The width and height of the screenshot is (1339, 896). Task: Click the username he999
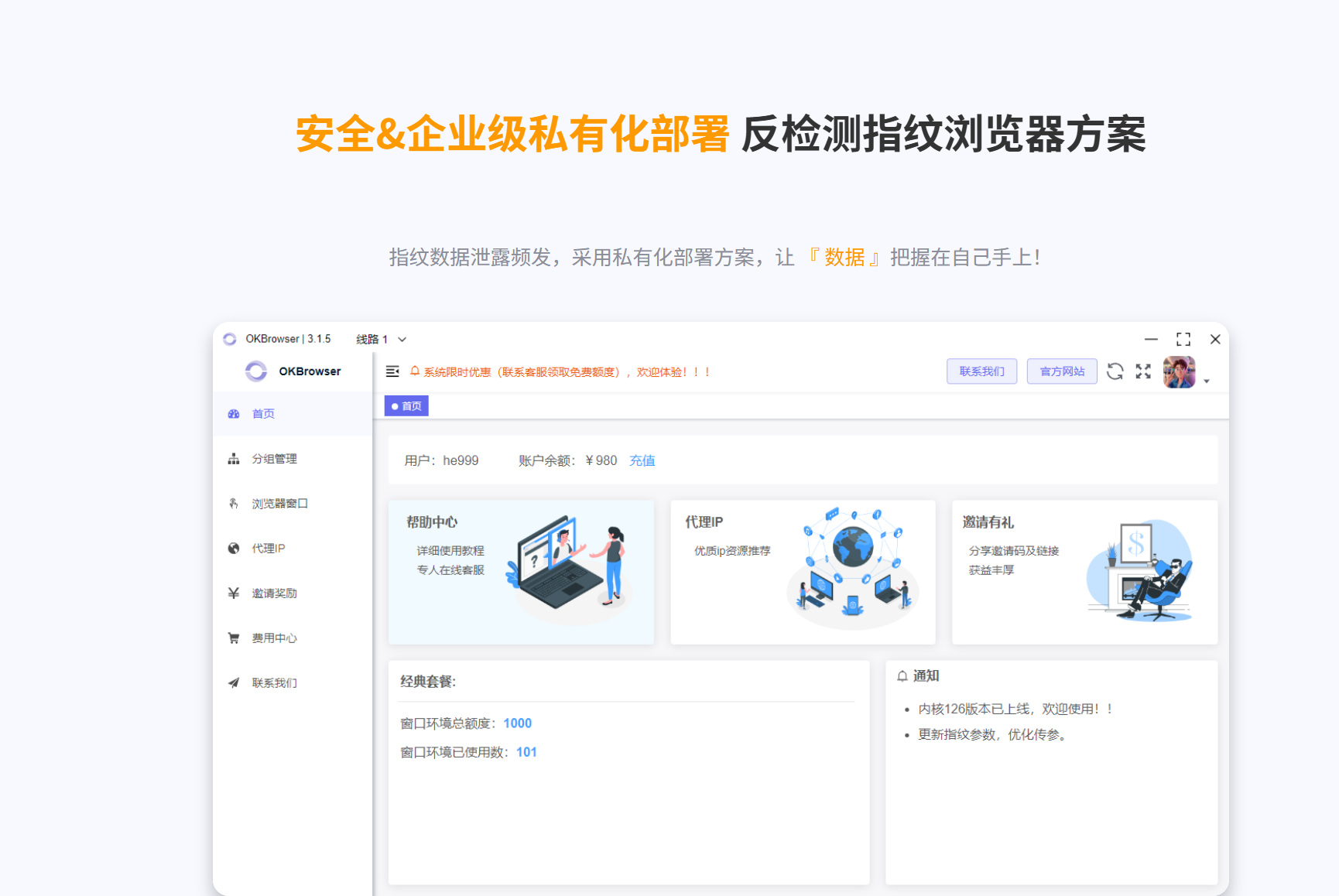pos(461,460)
